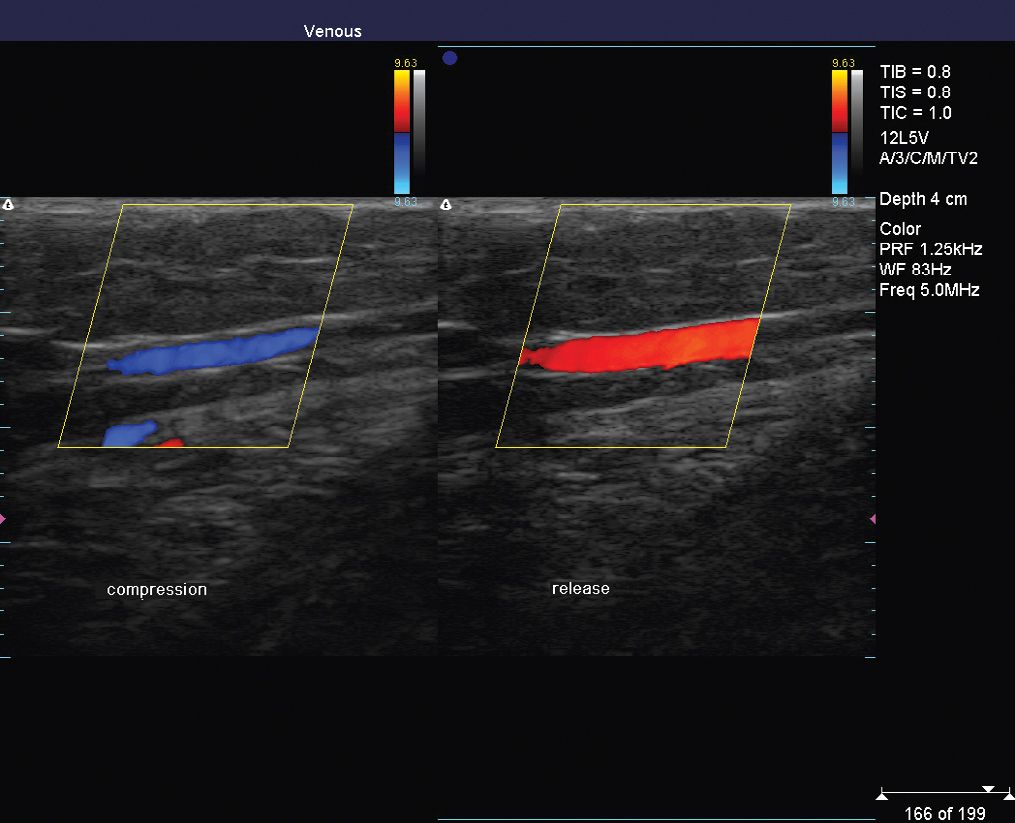The width and height of the screenshot is (1015, 823).
Task: Click the 166 of 199 frame counter
Action: tap(945, 814)
